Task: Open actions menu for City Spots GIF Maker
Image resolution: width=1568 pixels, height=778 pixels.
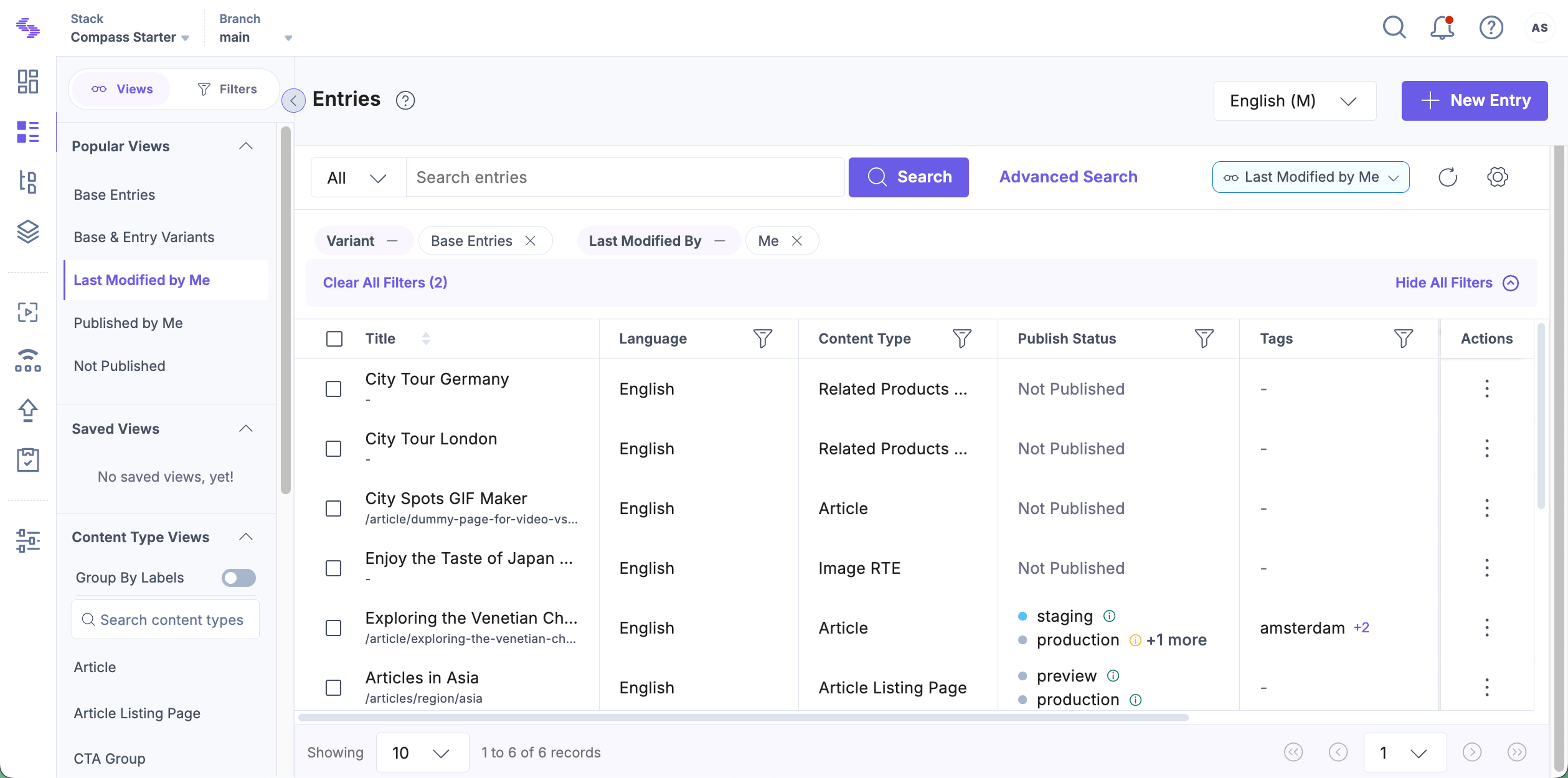Action: click(1487, 509)
